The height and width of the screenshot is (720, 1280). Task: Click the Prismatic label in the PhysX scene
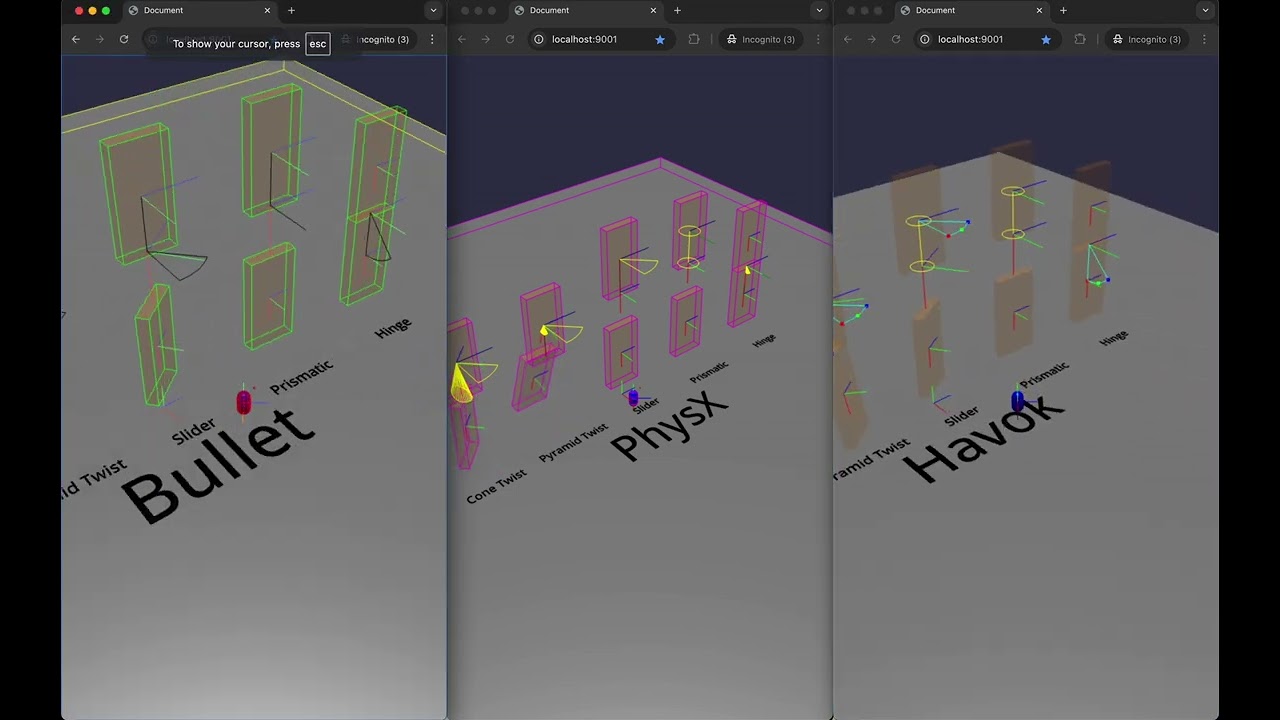(709, 372)
